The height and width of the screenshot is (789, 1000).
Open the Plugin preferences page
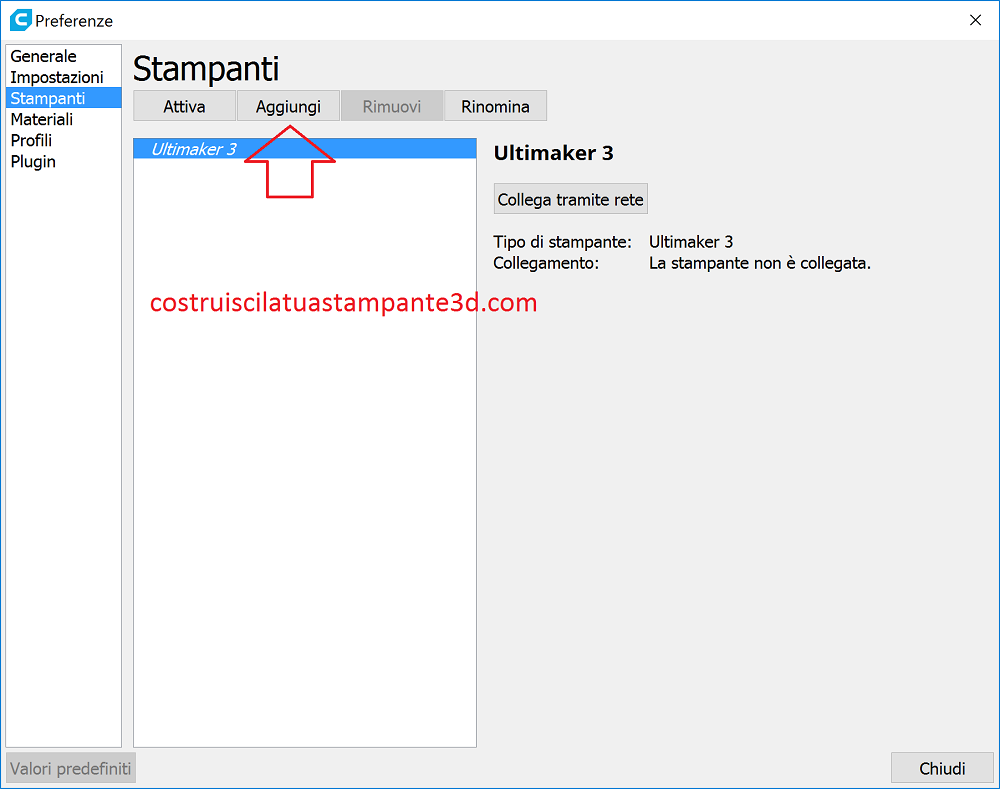pos(63,161)
